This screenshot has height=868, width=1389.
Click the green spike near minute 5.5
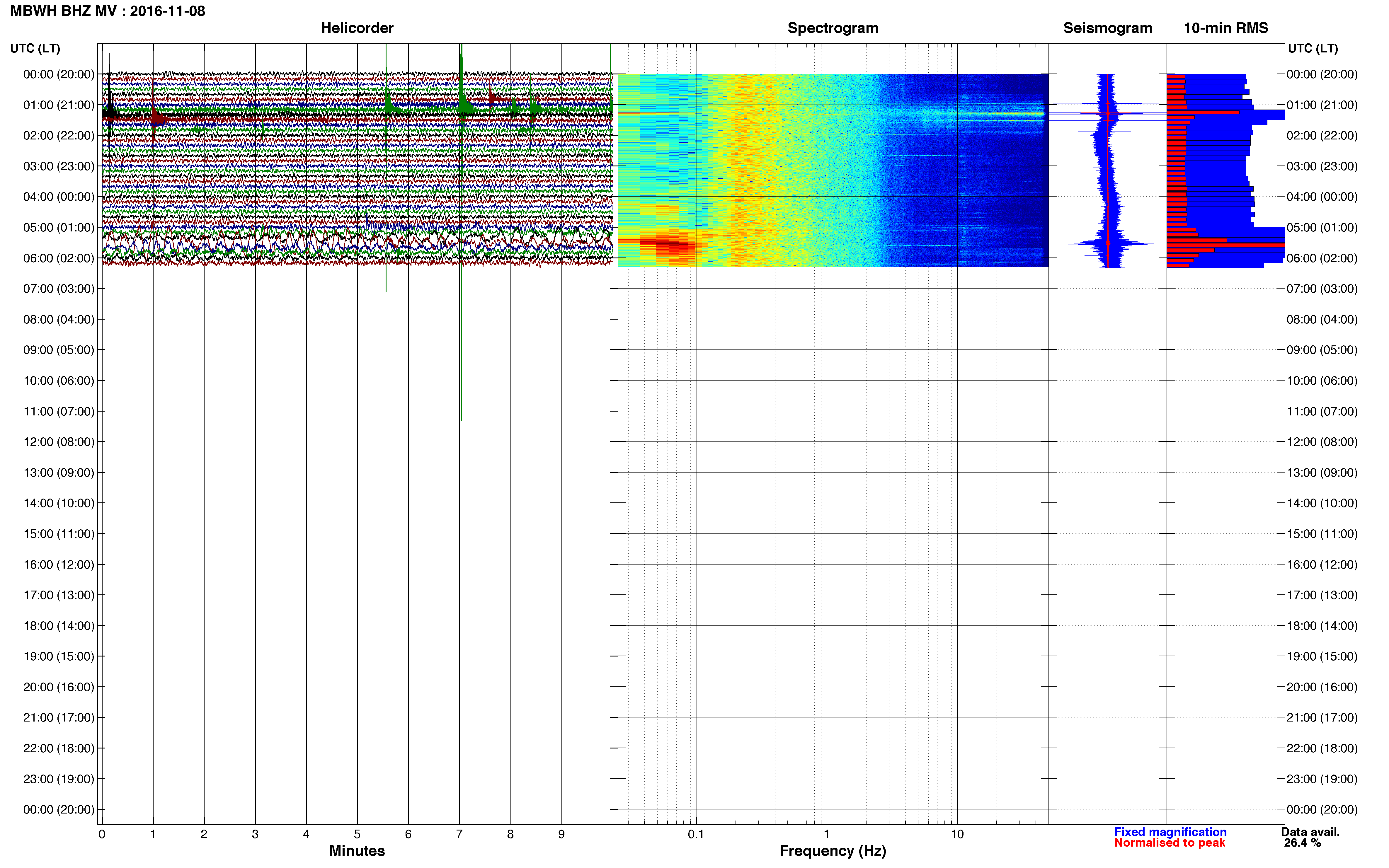pyautogui.click(x=386, y=168)
